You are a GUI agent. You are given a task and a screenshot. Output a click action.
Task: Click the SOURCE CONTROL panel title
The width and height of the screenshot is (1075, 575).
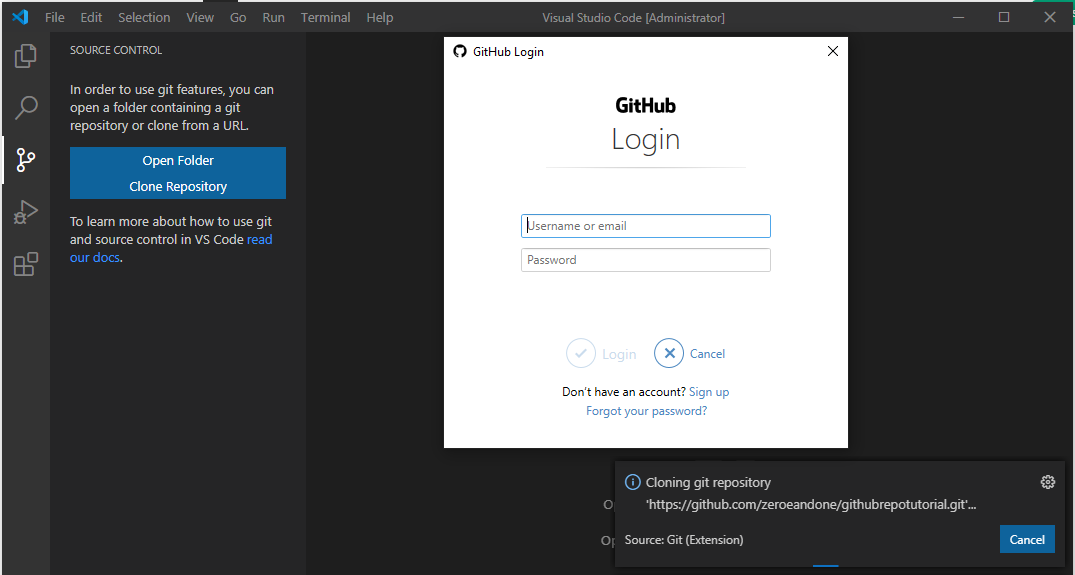click(x=116, y=50)
